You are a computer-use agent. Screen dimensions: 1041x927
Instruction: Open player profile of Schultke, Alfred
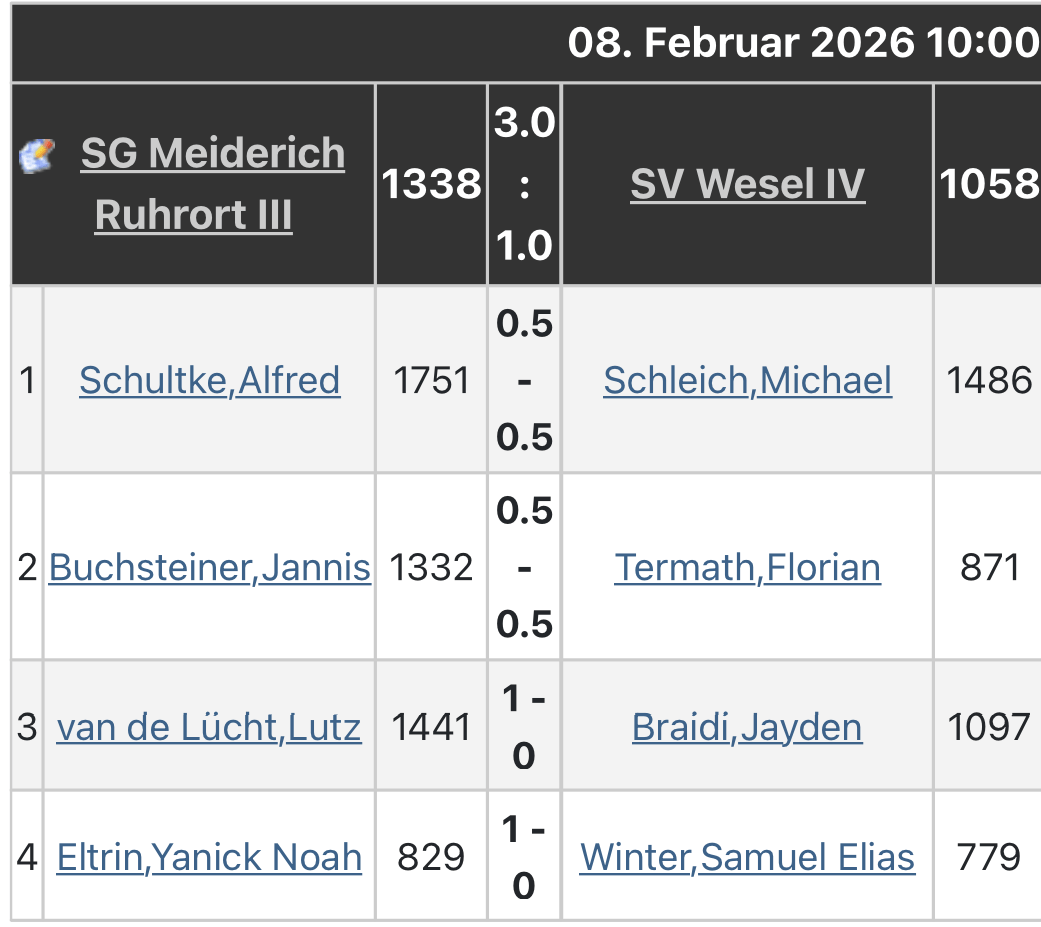210,380
